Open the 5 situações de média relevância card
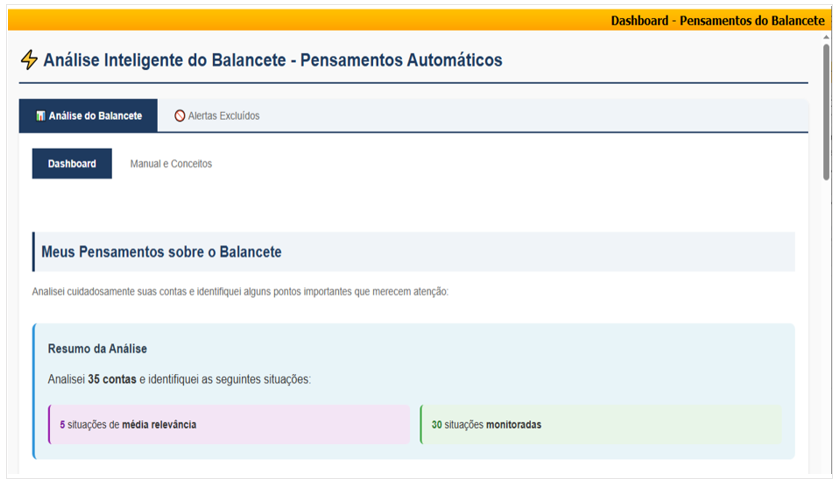Image resolution: width=836 pixels, height=486 pixels. (229, 424)
